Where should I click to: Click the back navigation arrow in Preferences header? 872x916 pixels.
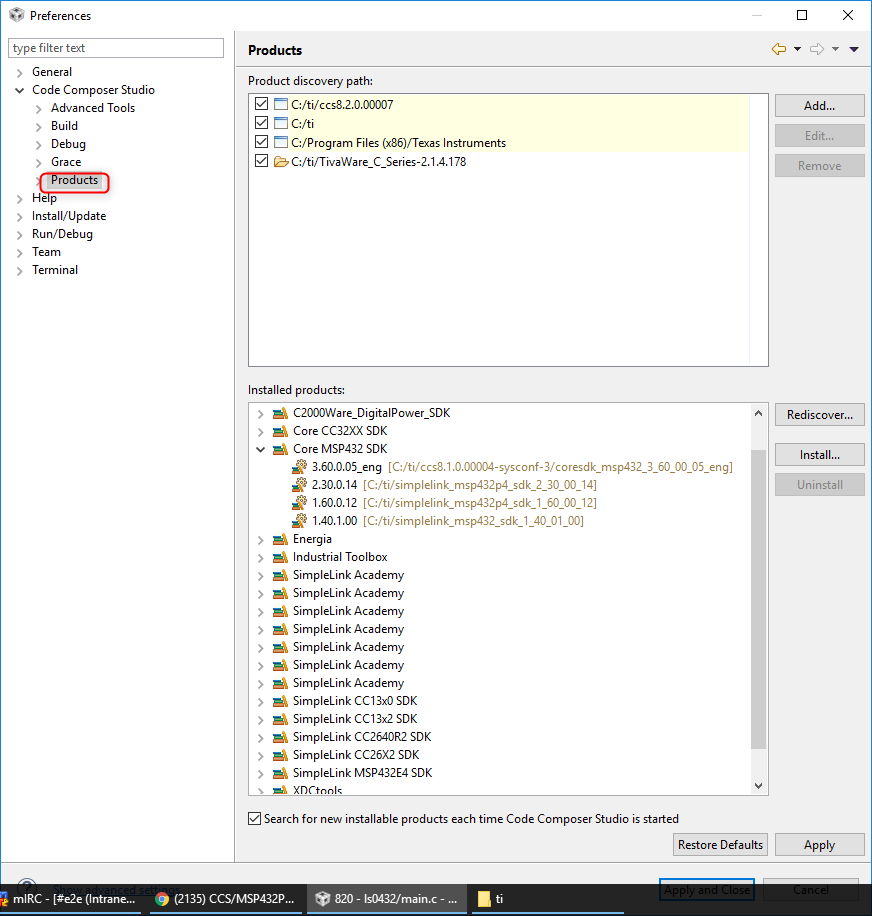click(x=780, y=48)
